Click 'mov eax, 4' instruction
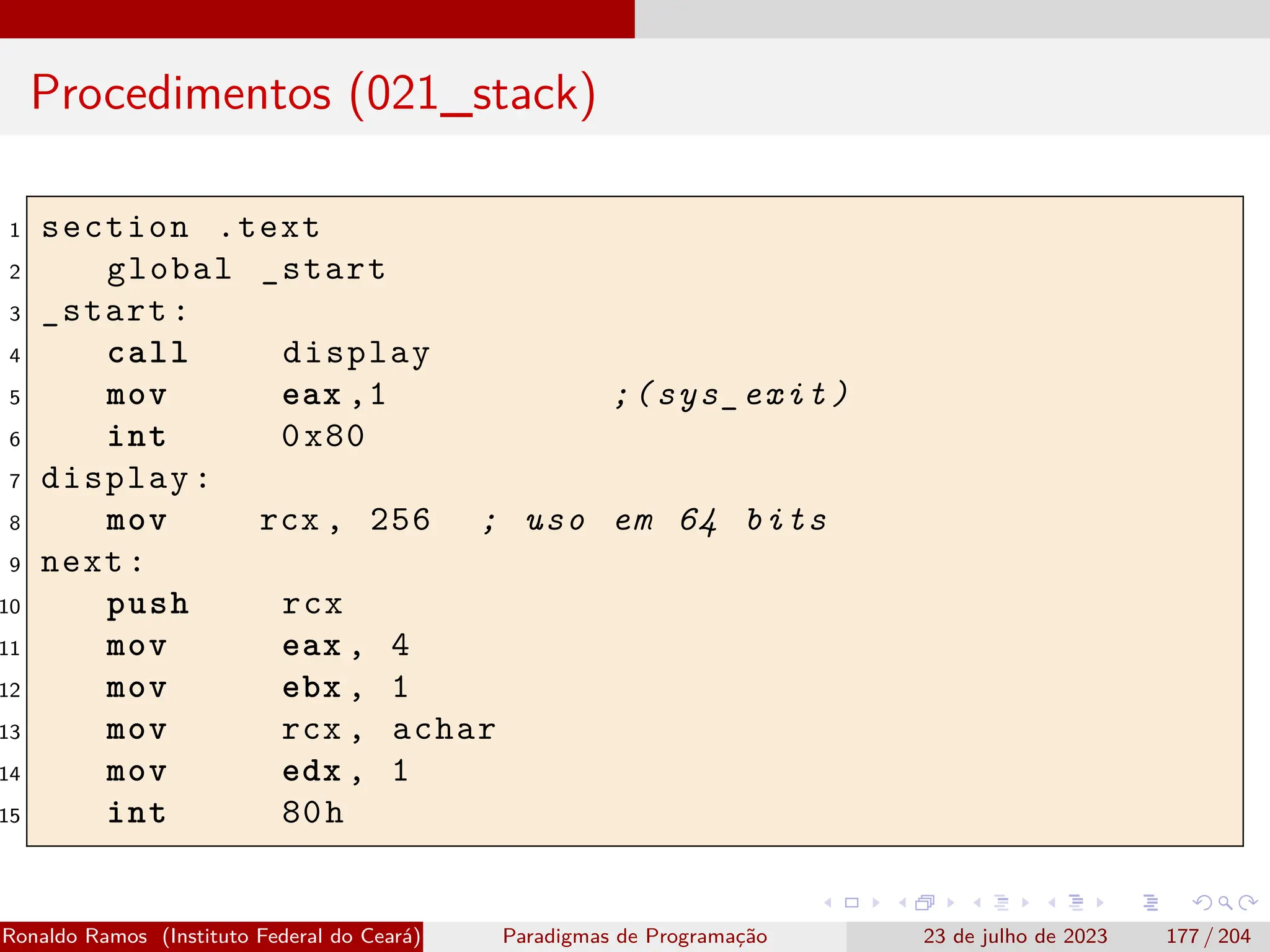This screenshot has width=1270, height=952. [257, 646]
